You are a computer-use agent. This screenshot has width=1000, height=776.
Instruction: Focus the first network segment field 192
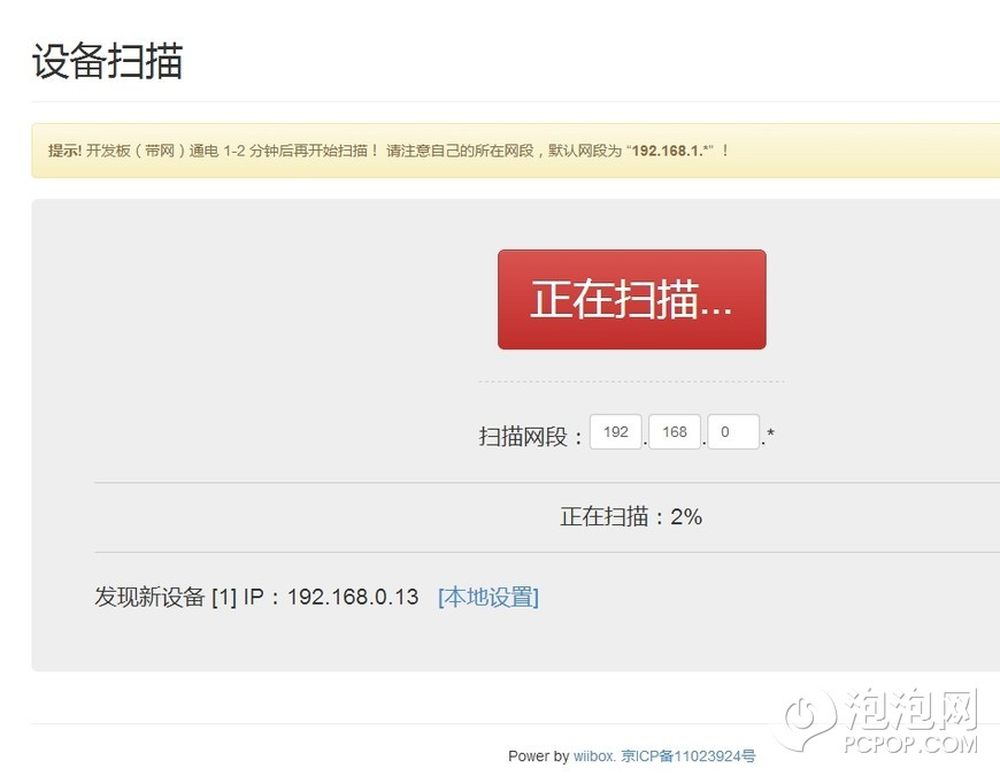click(615, 432)
